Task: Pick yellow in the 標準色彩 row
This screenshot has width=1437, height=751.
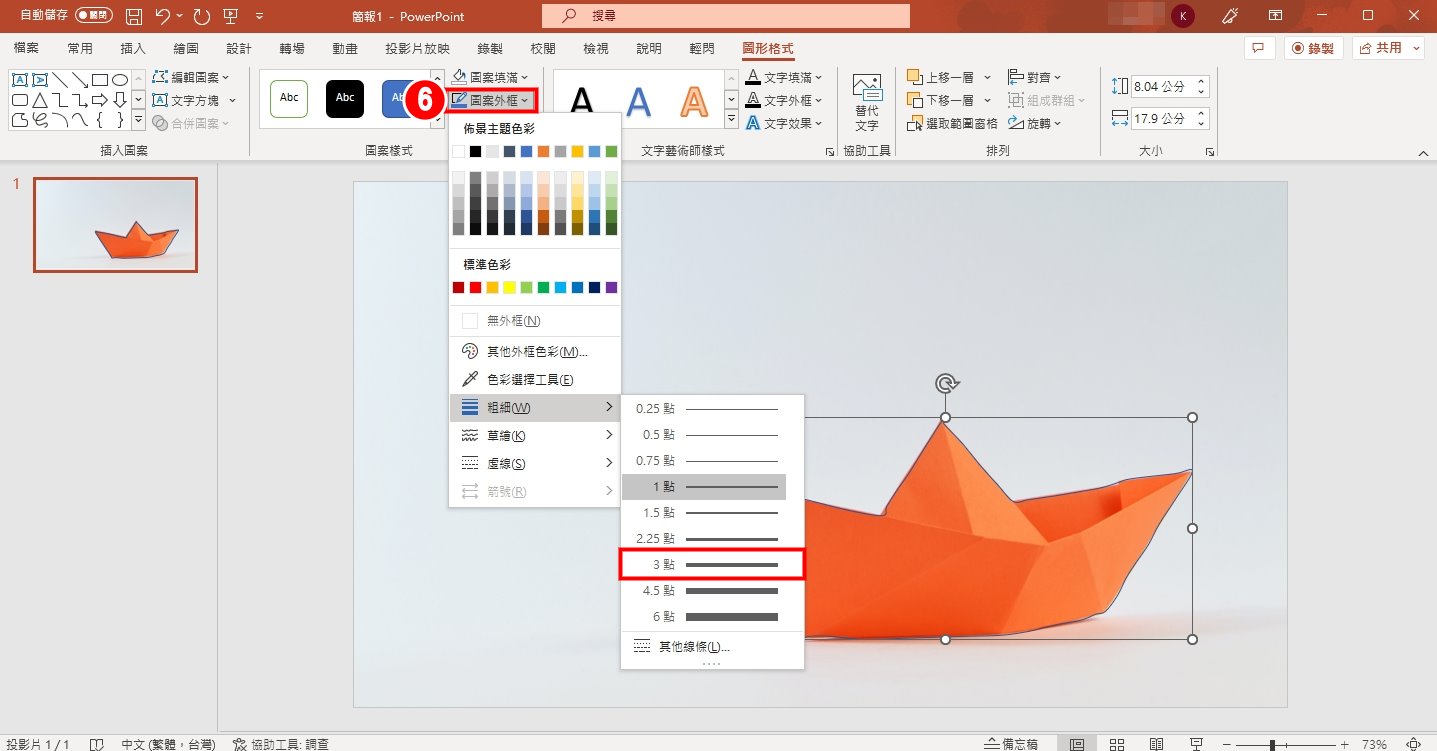Action: point(509,288)
